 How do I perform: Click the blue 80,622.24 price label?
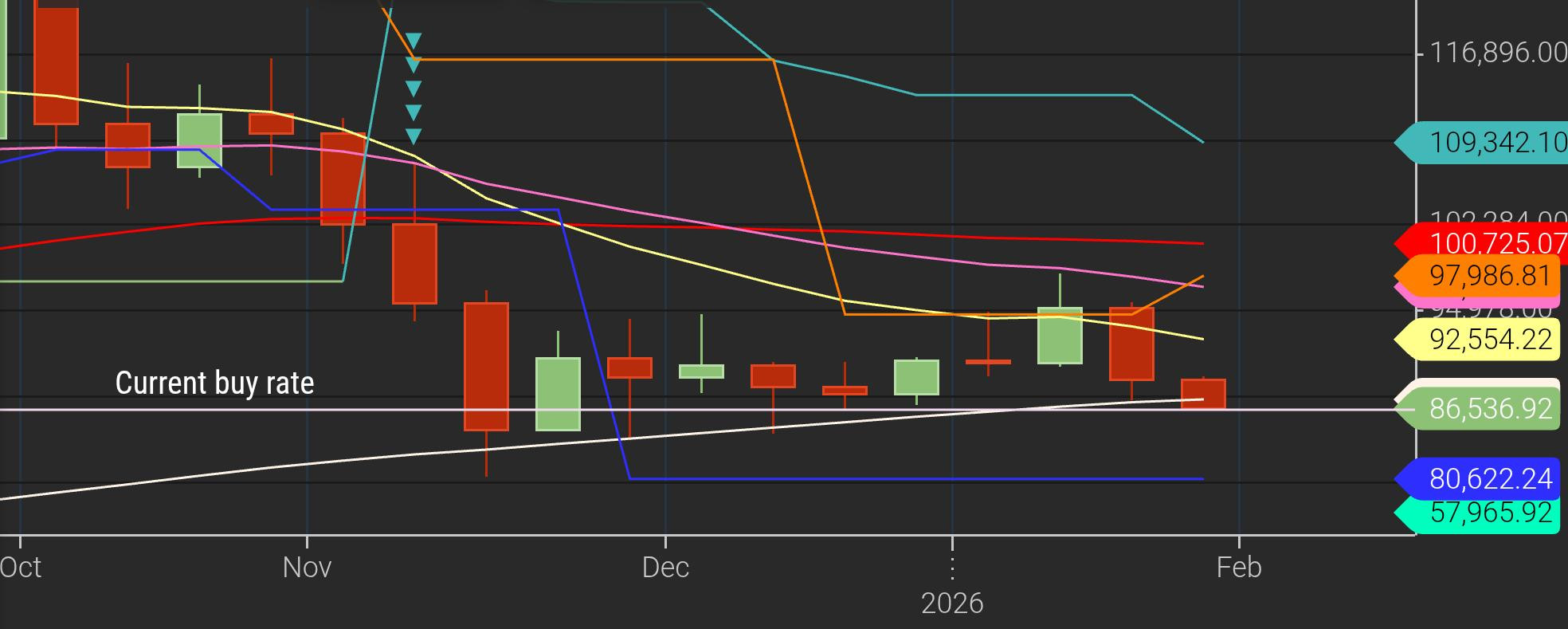pos(1478,479)
